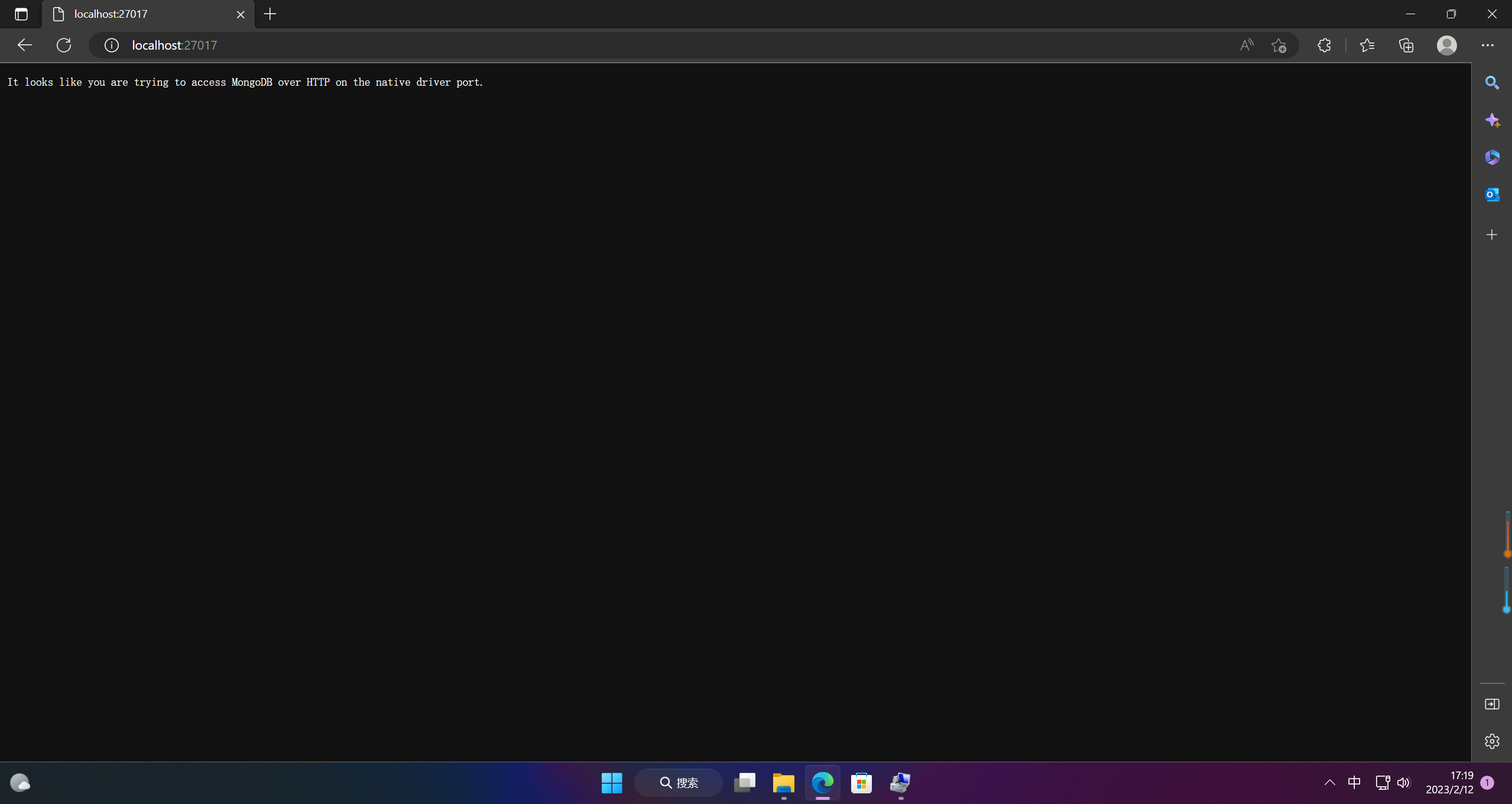Toggle the Chinese input method indicator
This screenshot has height=804, width=1512.
click(1354, 783)
